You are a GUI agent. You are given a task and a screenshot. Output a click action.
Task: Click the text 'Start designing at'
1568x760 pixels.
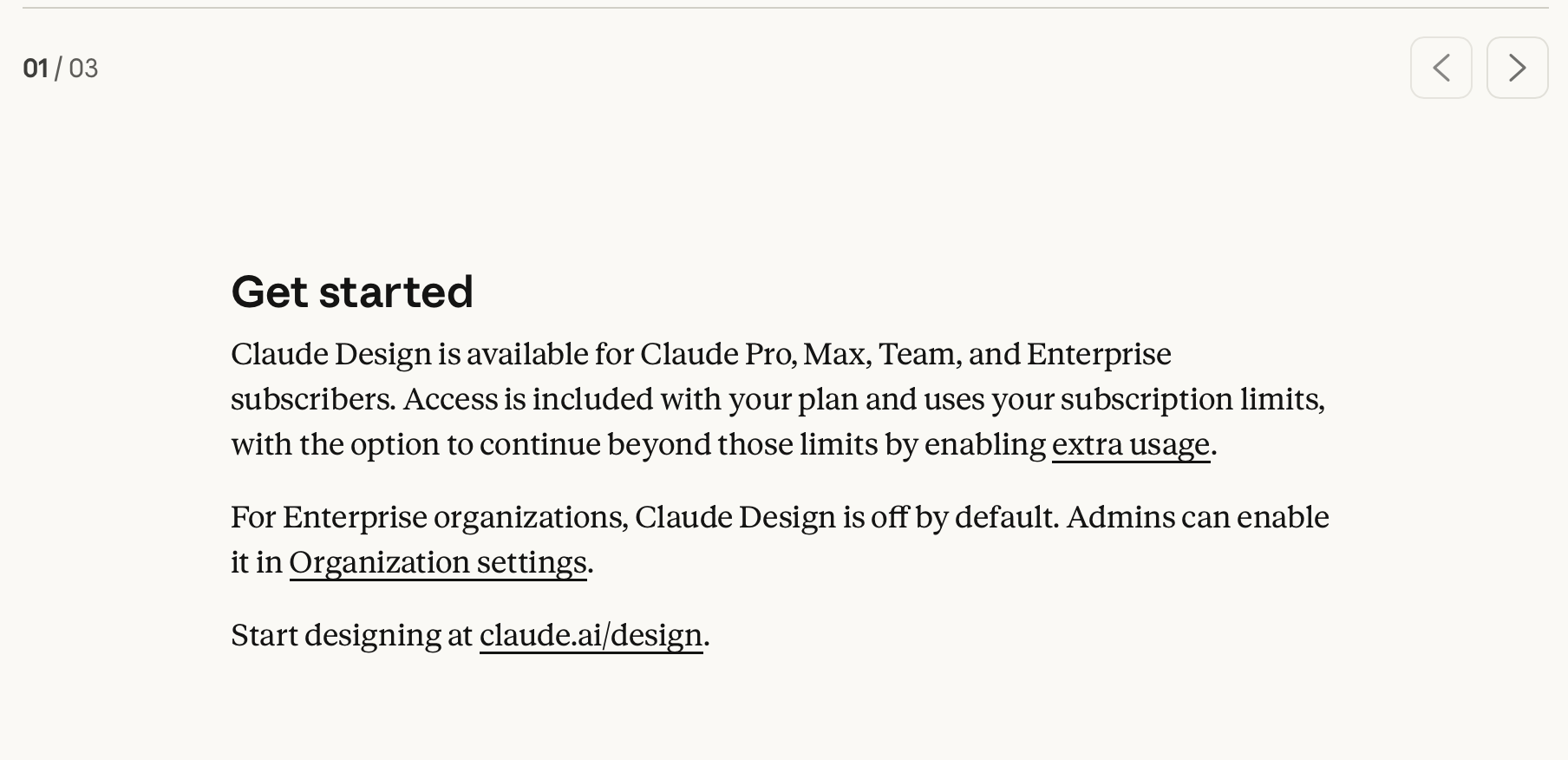[x=351, y=635]
